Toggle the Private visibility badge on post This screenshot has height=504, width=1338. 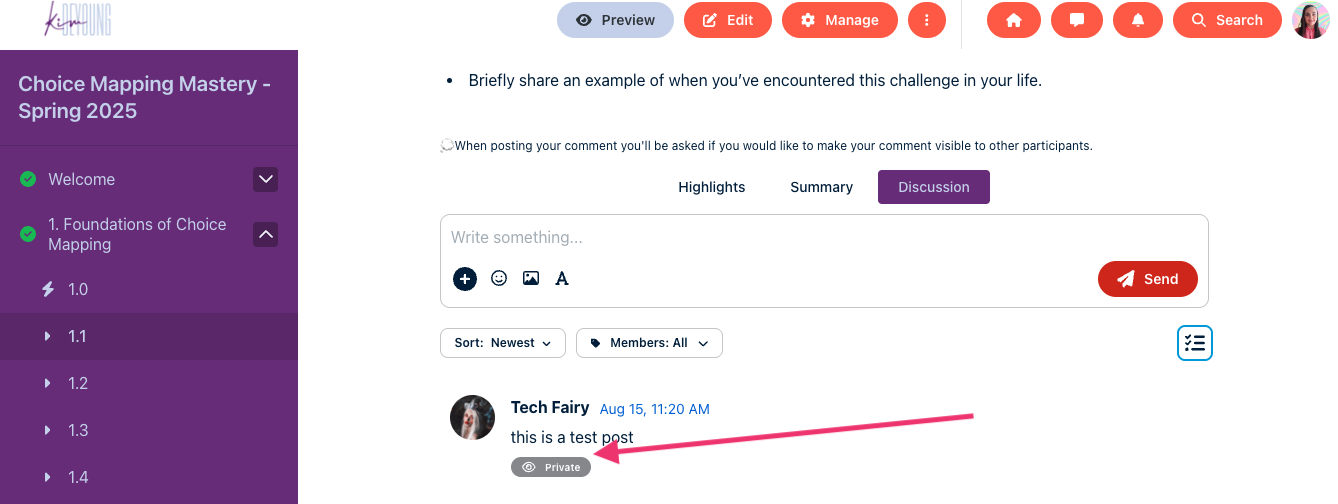[x=551, y=467]
